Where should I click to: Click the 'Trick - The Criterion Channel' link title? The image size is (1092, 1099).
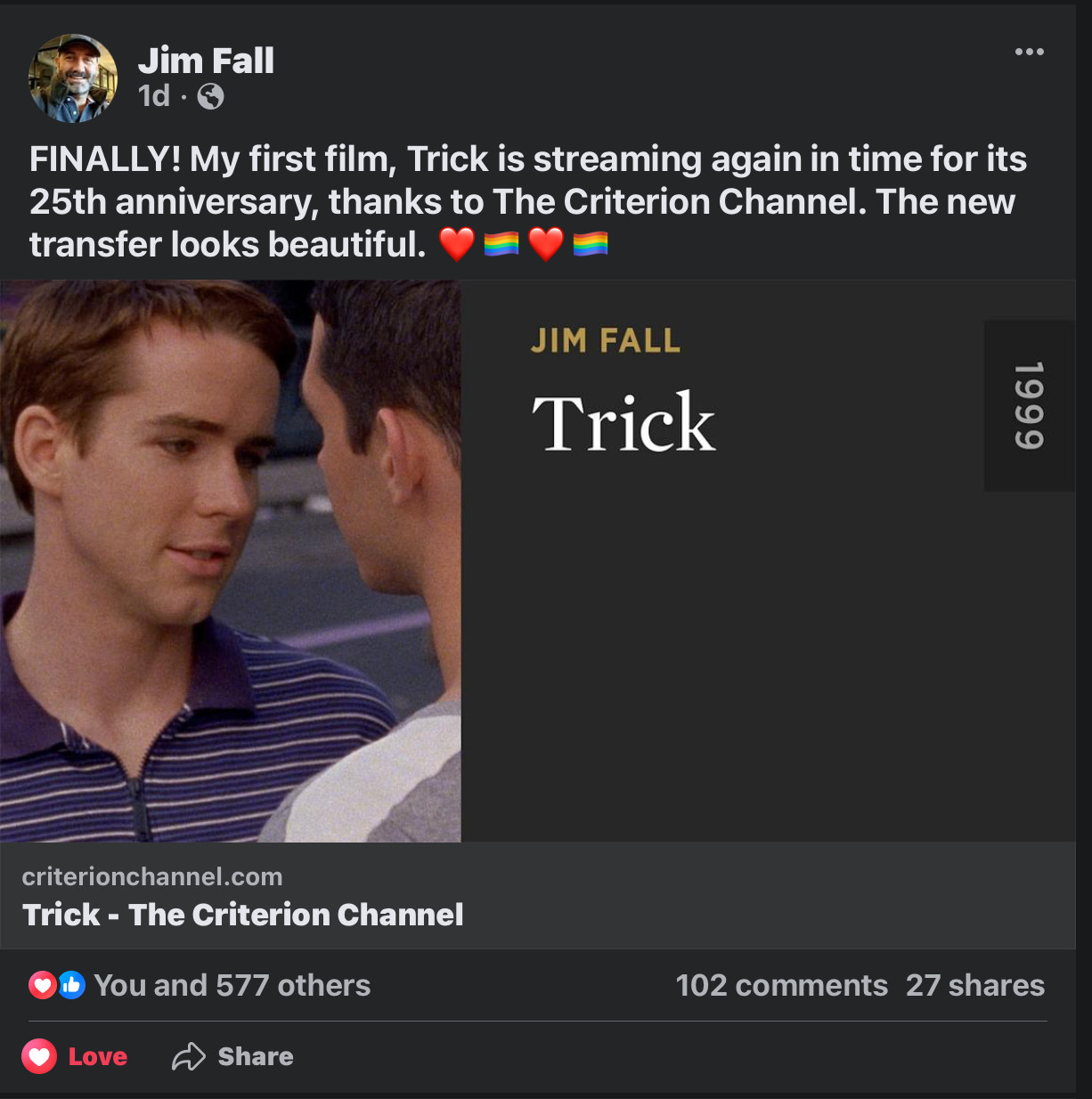(x=243, y=915)
